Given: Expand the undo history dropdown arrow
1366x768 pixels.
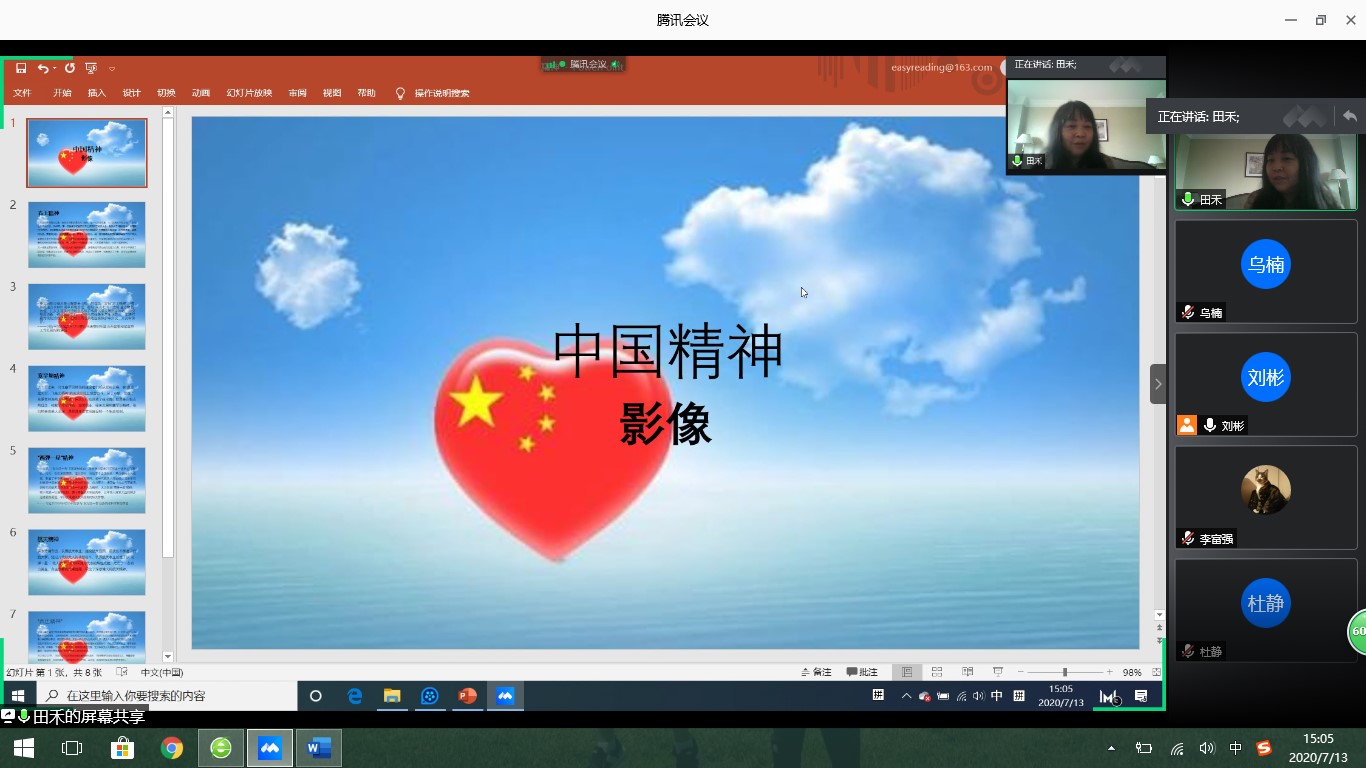Looking at the screenshot, I should pyautogui.click(x=55, y=69).
